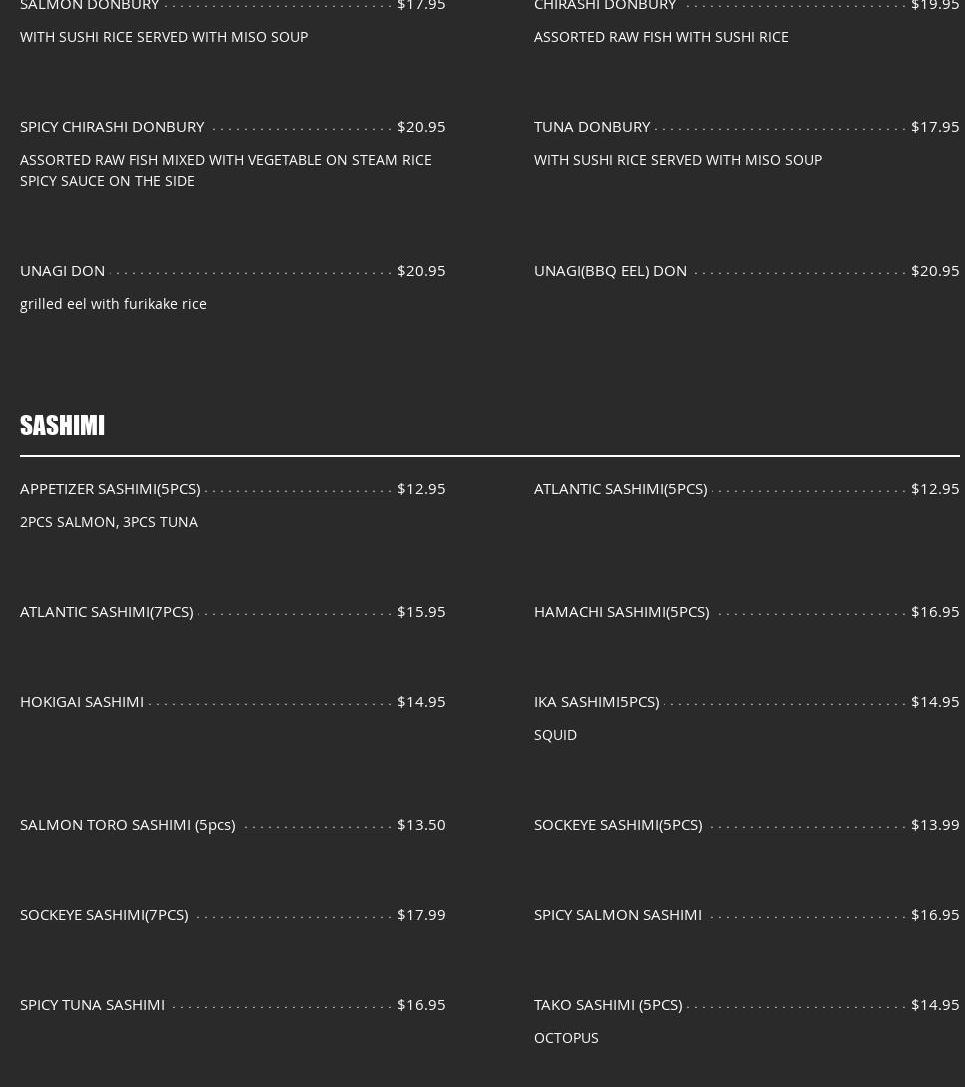Open Unagi(BBQ Eel) Don item

(610, 271)
